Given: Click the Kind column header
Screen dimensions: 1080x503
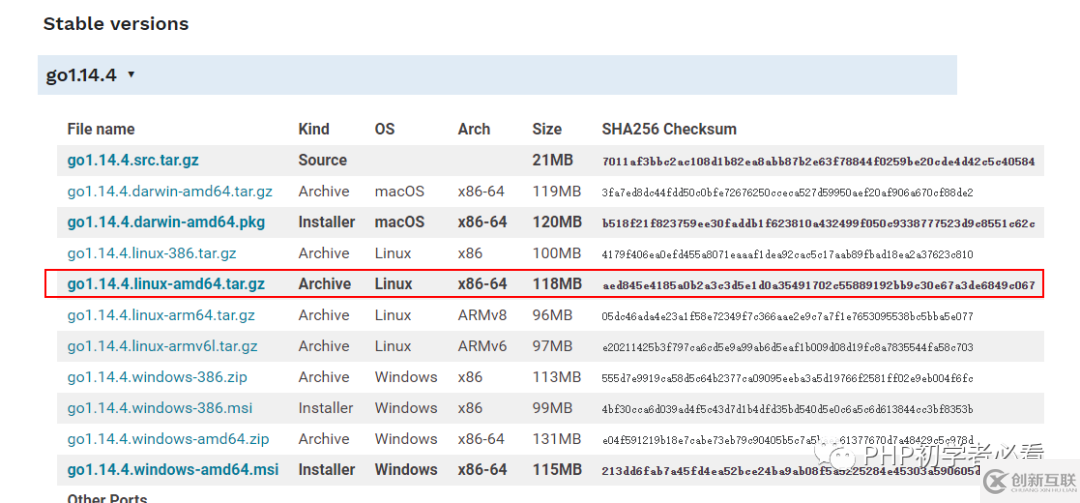Looking at the screenshot, I should (314, 129).
